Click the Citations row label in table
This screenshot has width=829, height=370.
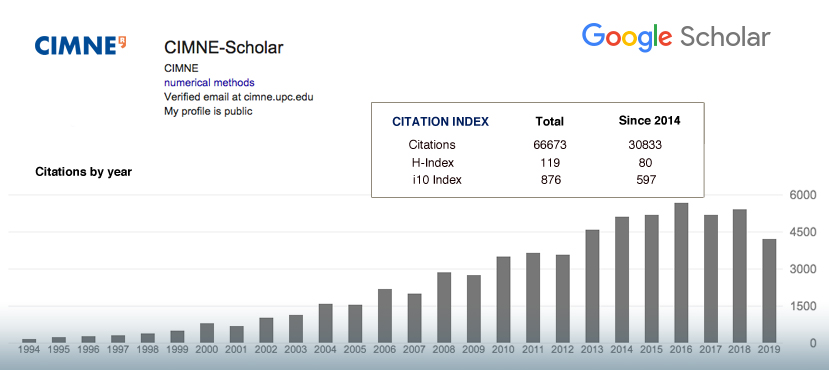pyautogui.click(x=432, y=145)
